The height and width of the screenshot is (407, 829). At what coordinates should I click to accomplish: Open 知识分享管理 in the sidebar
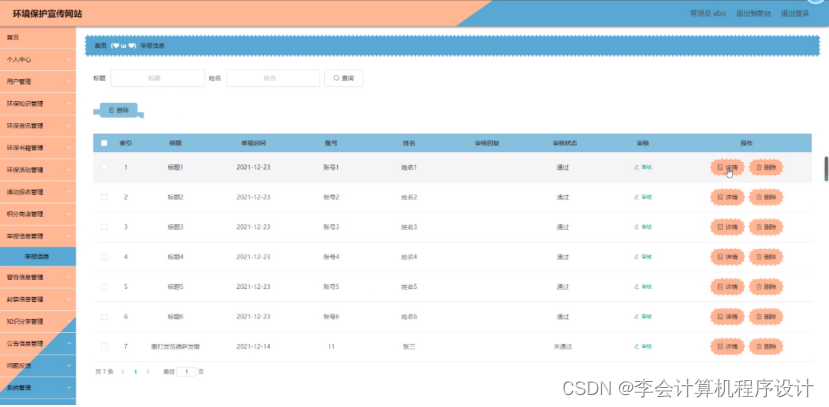coord(38,321)
